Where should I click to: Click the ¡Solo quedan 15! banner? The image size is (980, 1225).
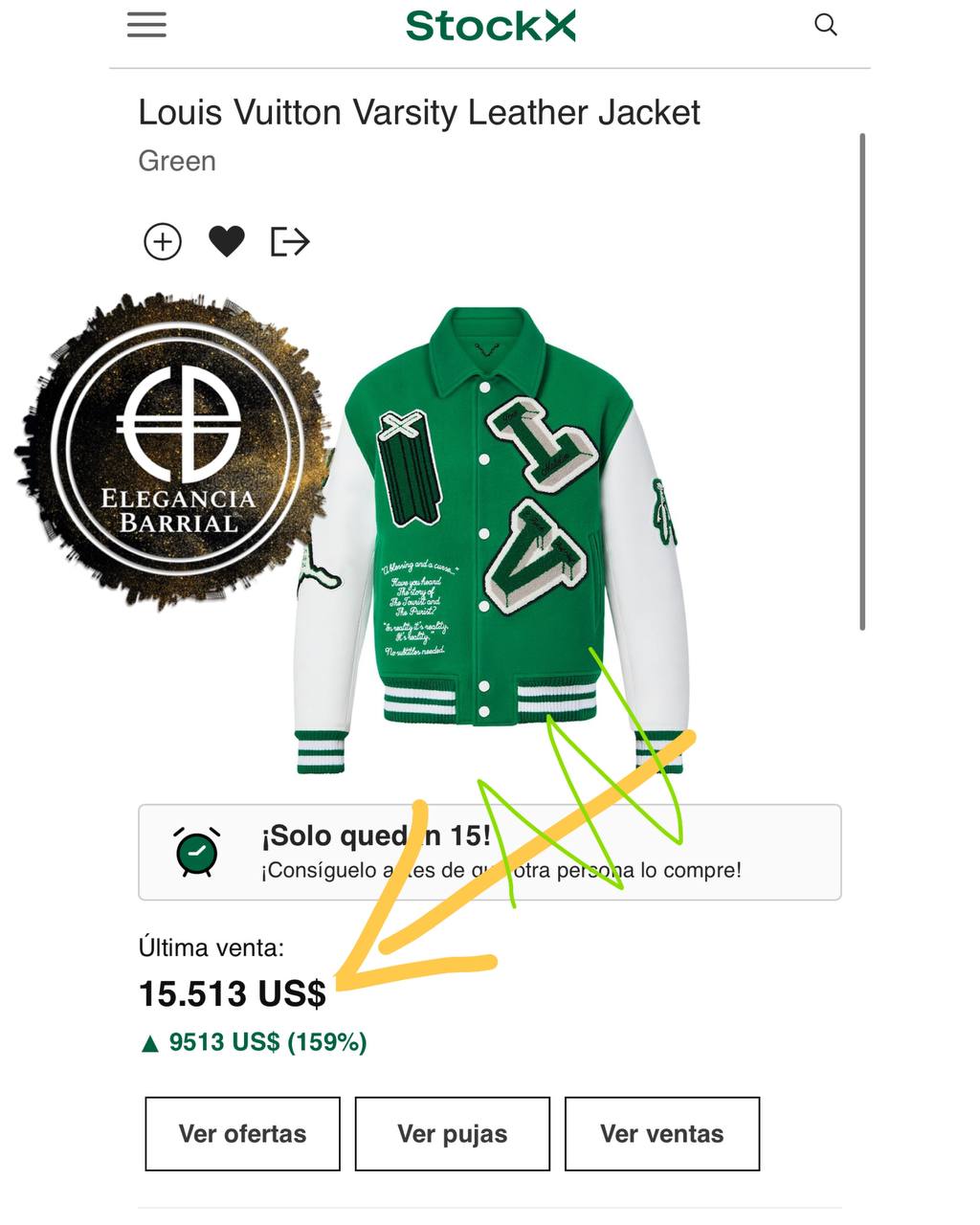click(490, 852)
